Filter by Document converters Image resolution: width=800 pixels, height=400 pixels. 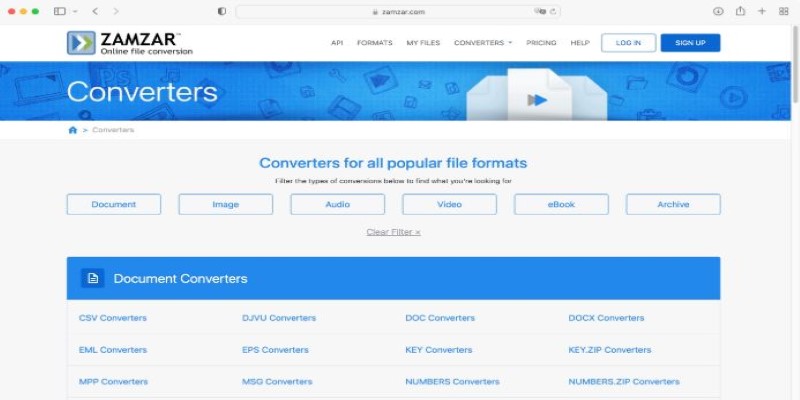click(114, 204)
